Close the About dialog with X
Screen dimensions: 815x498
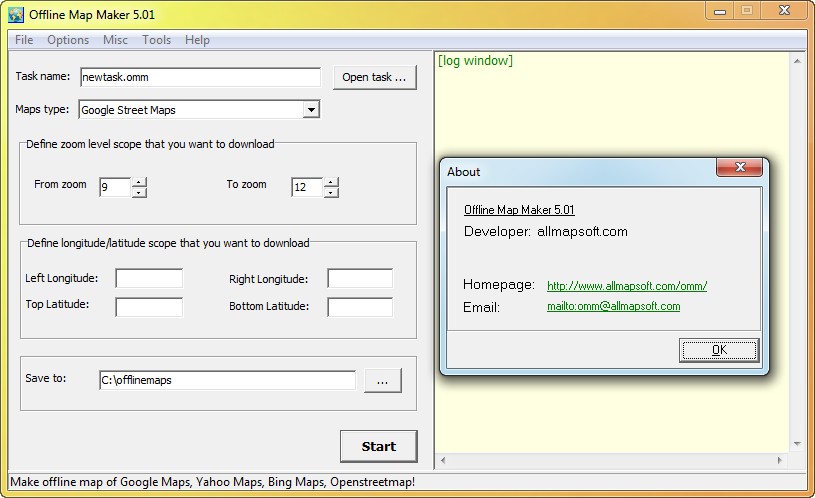740,167
